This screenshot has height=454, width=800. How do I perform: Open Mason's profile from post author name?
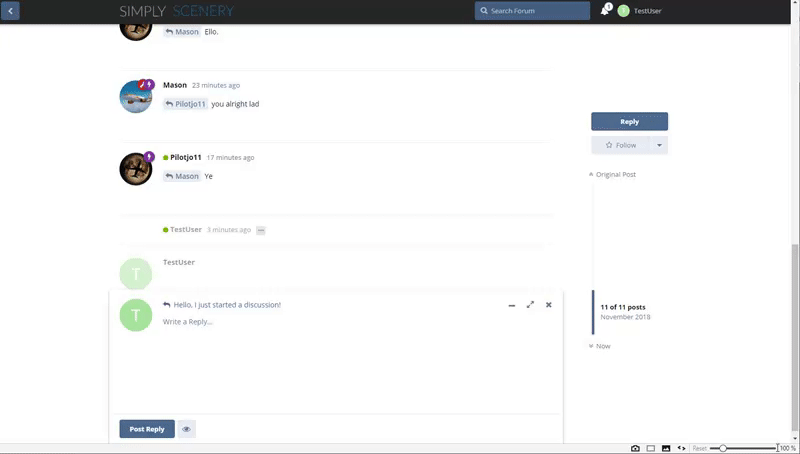click(175, 85)
